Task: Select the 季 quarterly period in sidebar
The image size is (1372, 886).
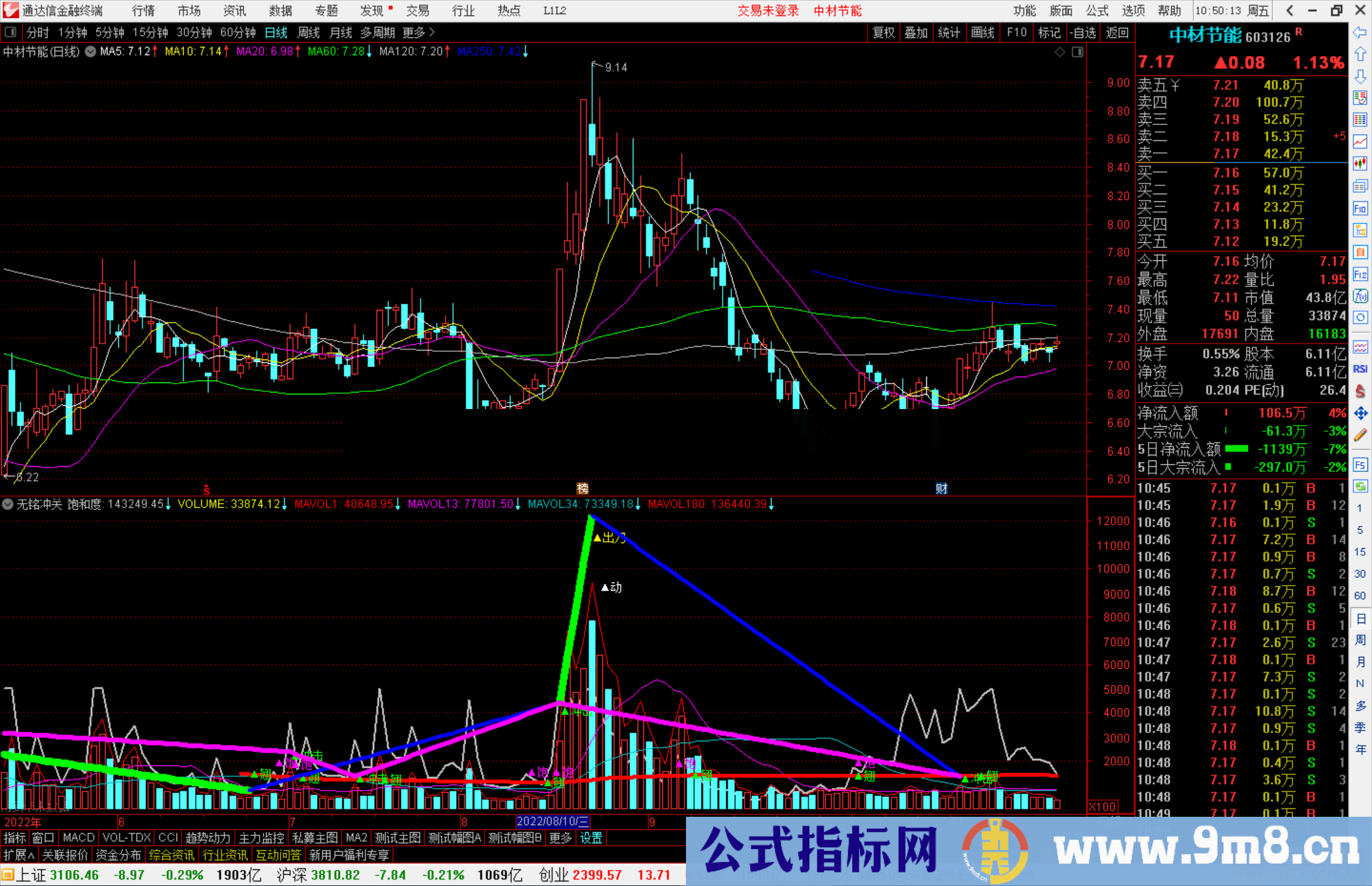Action: (x=1360, y=727)
